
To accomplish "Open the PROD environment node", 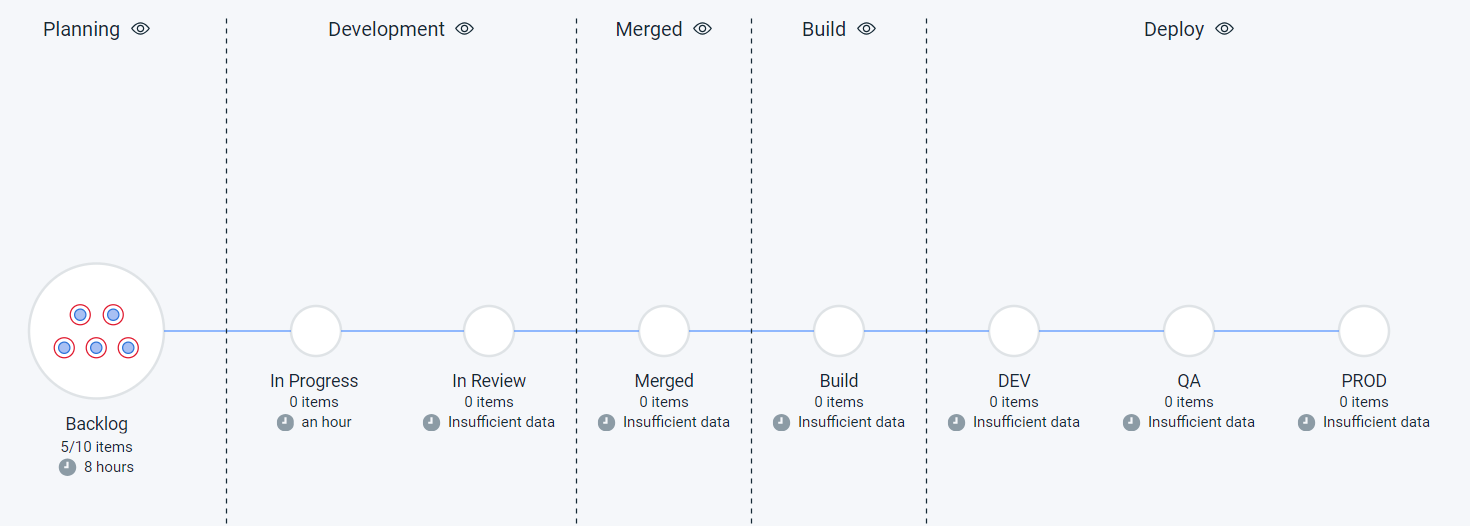I will click(1364, 331).
